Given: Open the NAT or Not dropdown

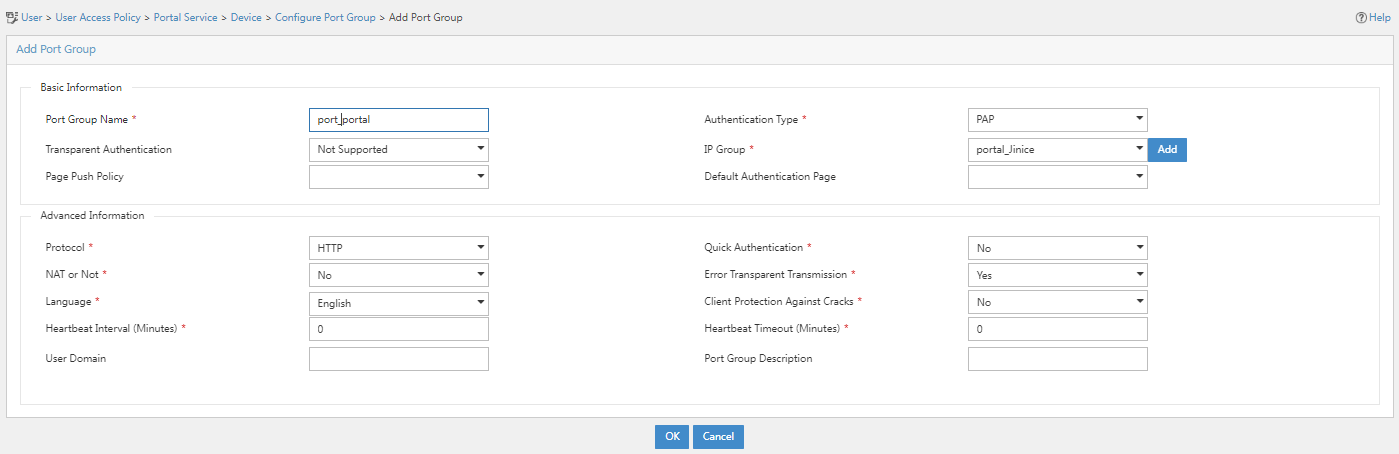Looking at the screenshot, I should tap(399, 275).
